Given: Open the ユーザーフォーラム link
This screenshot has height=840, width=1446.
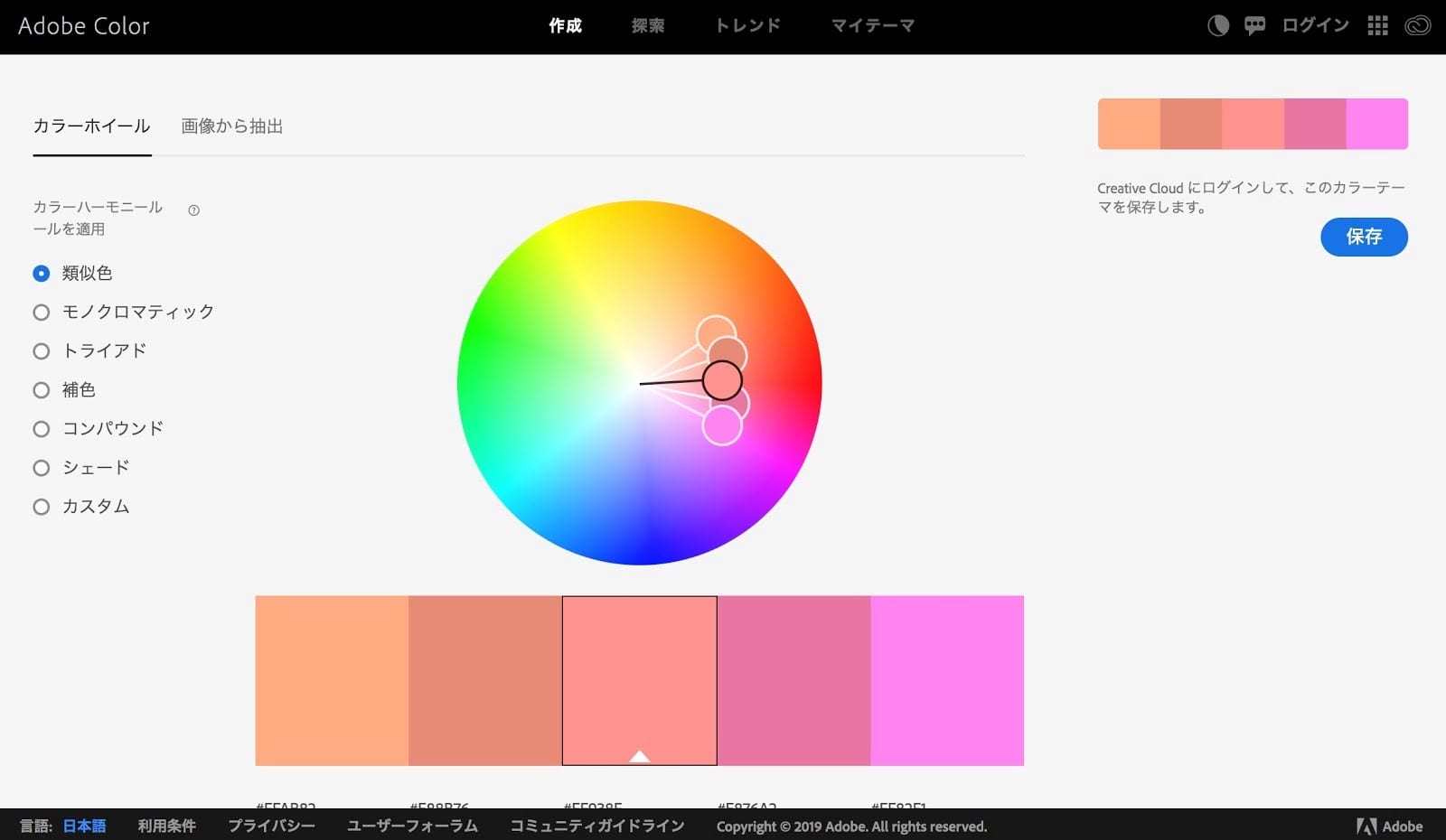Looking at the screenshot, I should (412, 826).
